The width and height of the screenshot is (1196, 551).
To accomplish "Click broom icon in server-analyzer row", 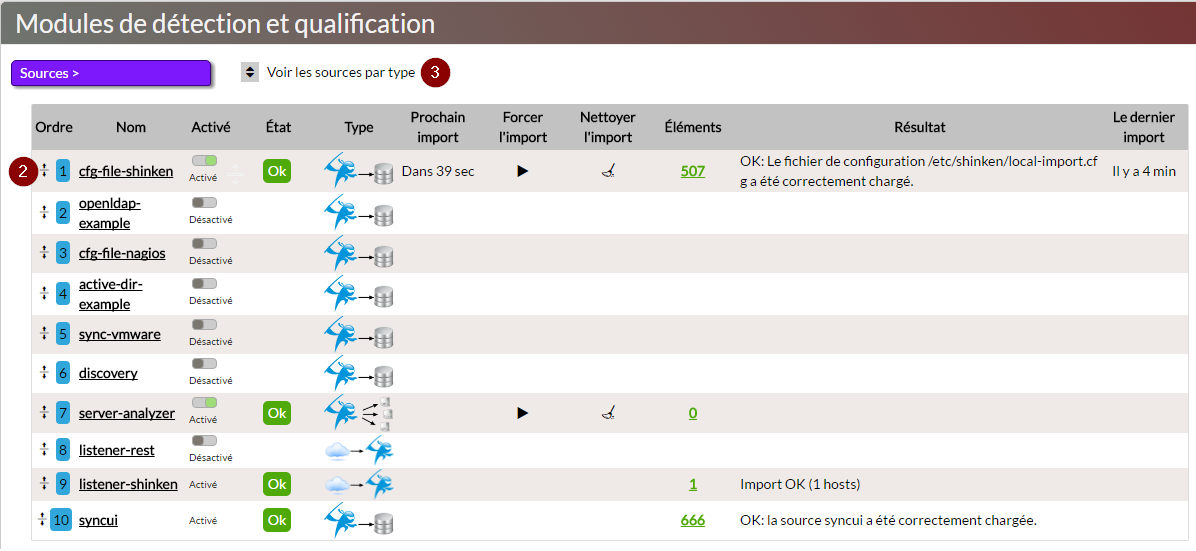I will click(x=607, y=412).
